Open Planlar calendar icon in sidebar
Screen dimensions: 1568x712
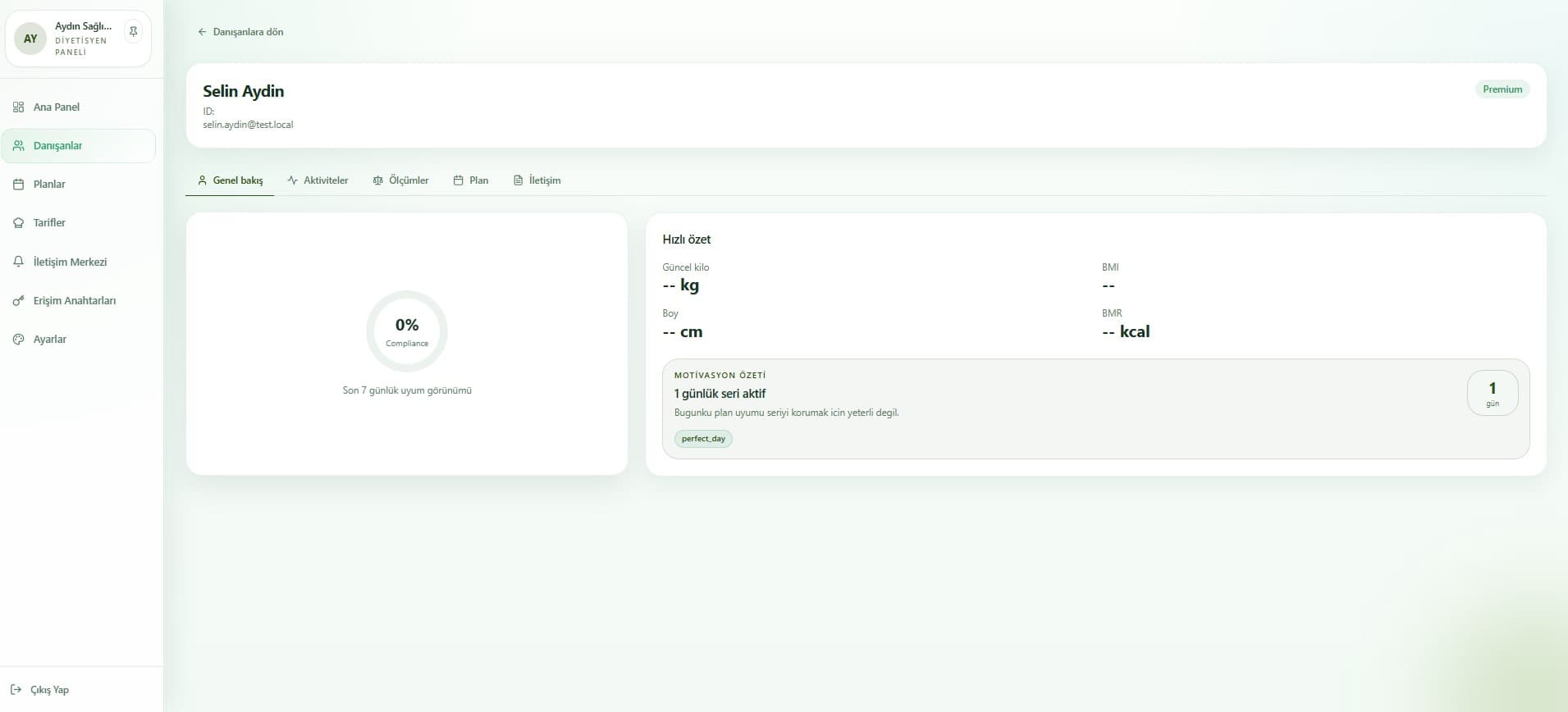(18, 185)
